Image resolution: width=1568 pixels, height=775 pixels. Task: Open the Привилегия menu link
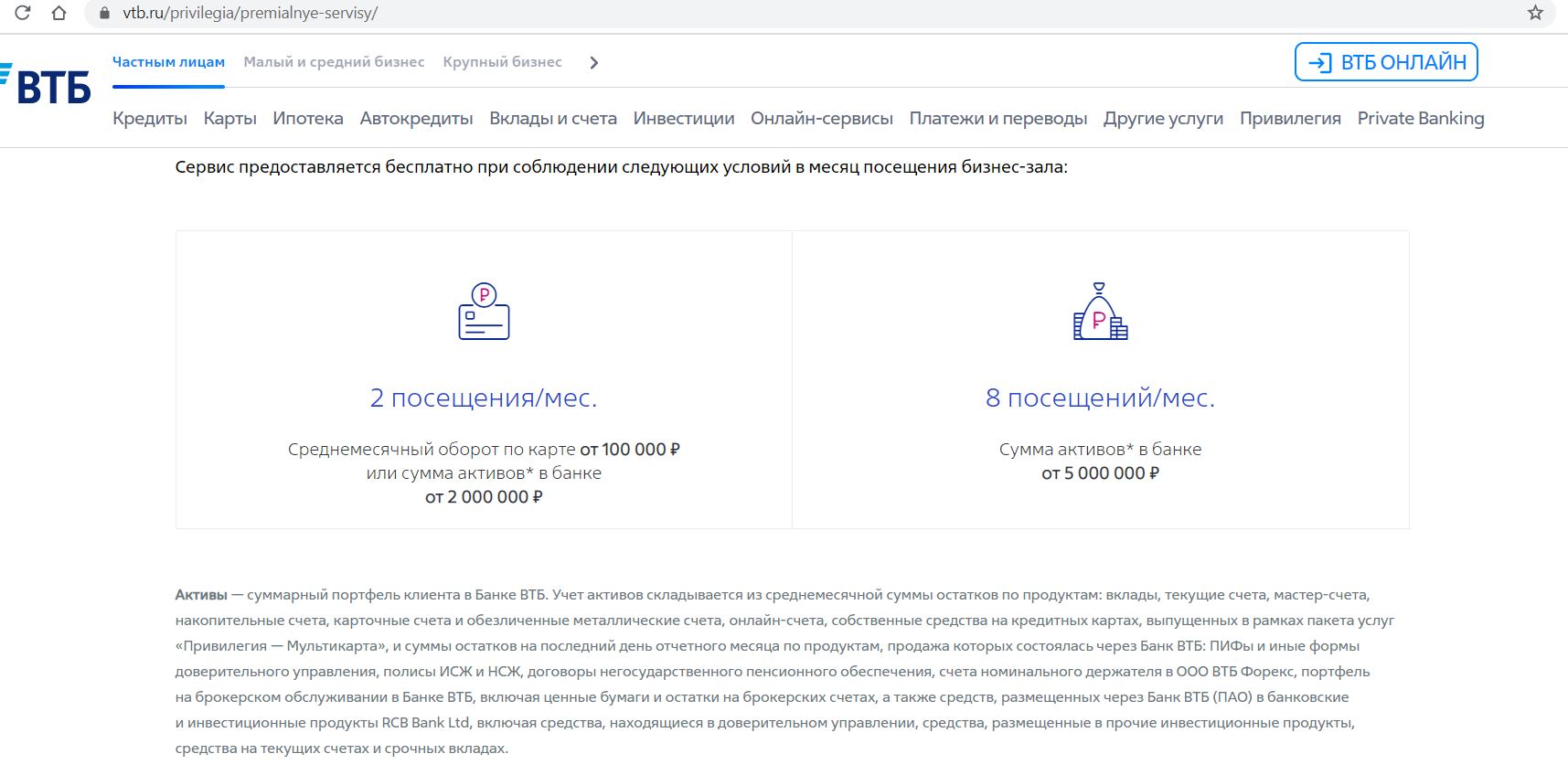(1290, 118)
